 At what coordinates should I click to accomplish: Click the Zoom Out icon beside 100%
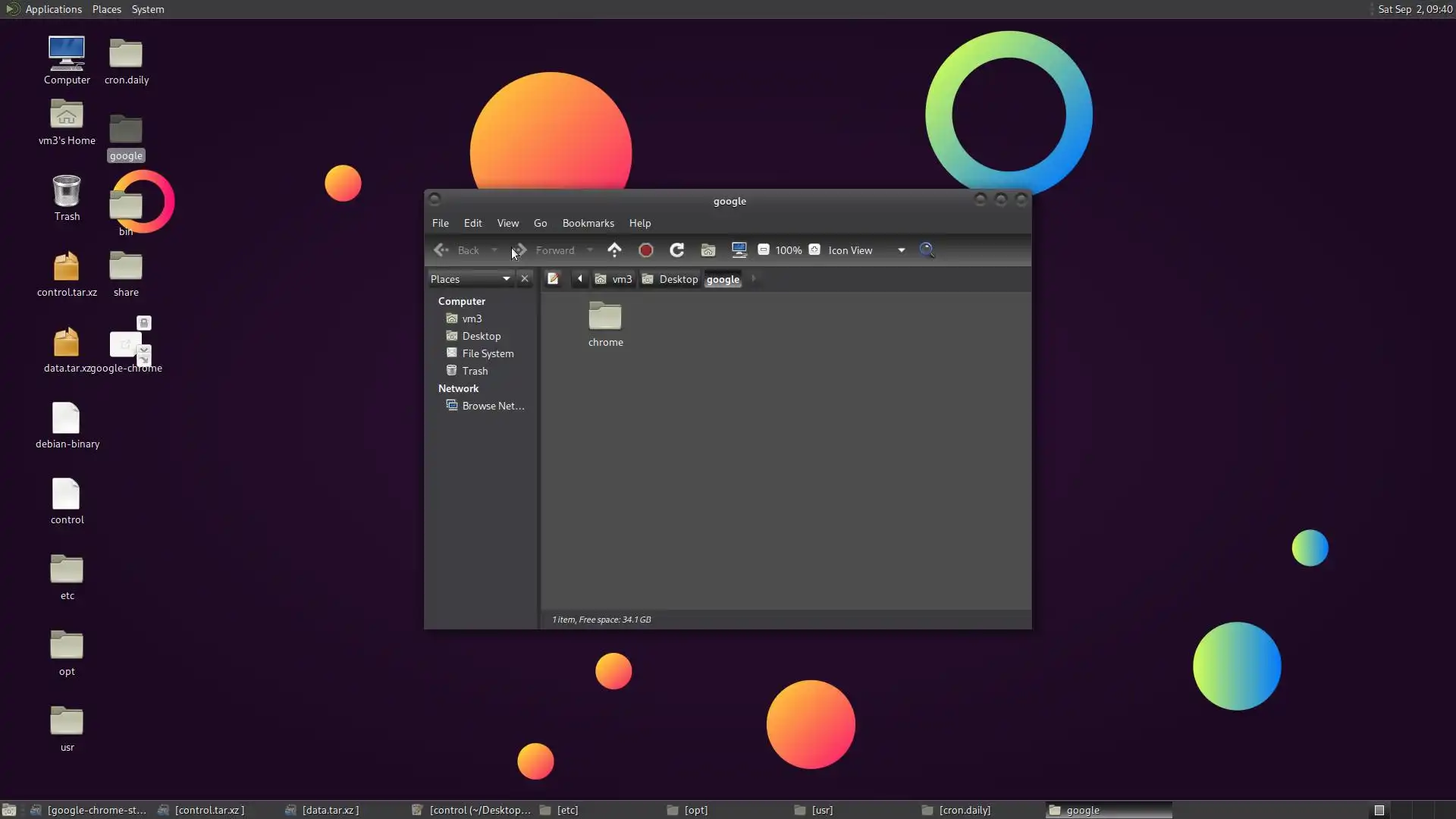764,250
